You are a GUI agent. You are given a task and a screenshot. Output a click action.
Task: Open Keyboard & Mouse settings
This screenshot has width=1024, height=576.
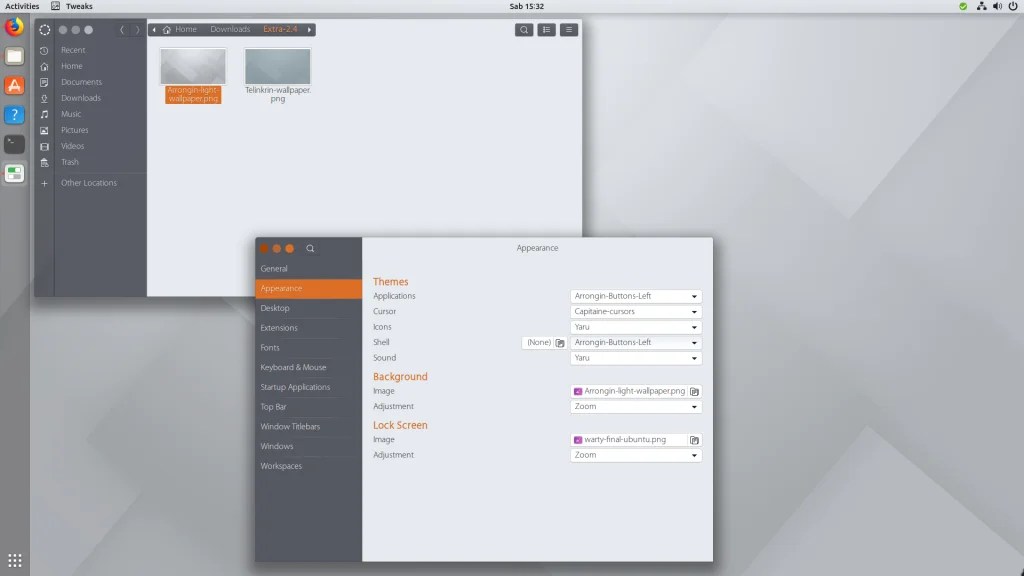point(308,367)
